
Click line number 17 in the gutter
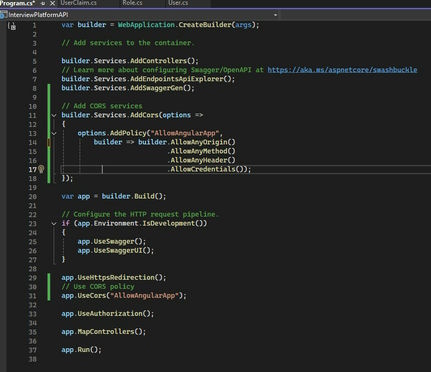click(x=32, y=169)
